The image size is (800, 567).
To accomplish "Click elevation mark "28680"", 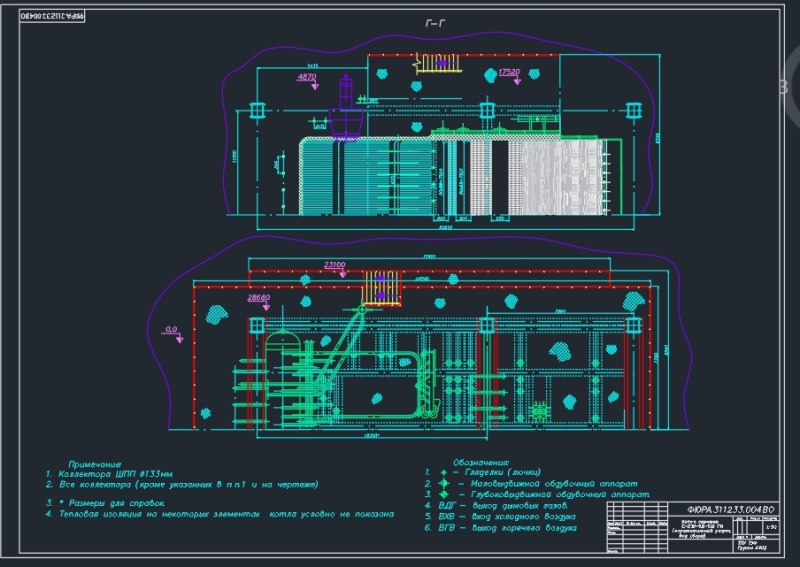I will 259,297.
